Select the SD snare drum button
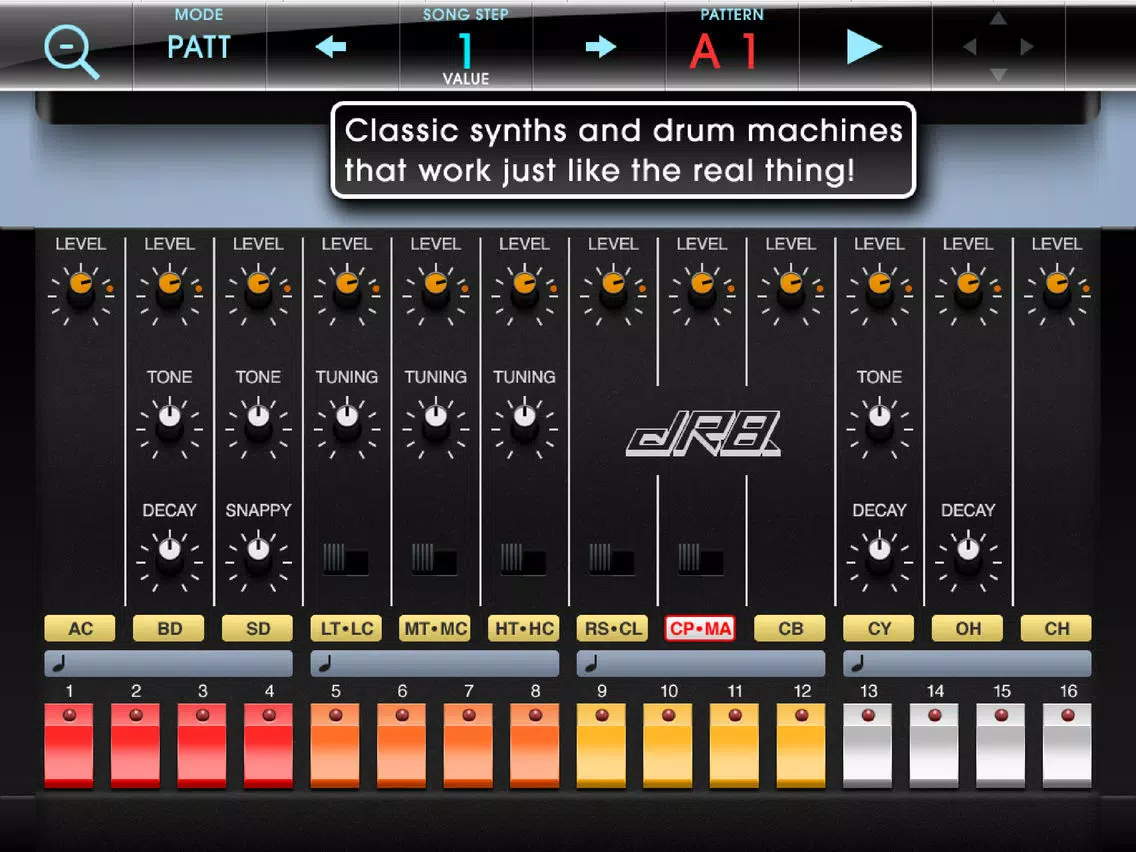Viewport: 1136px width, 852px height. pyautogui.click(x=258, y=628)
